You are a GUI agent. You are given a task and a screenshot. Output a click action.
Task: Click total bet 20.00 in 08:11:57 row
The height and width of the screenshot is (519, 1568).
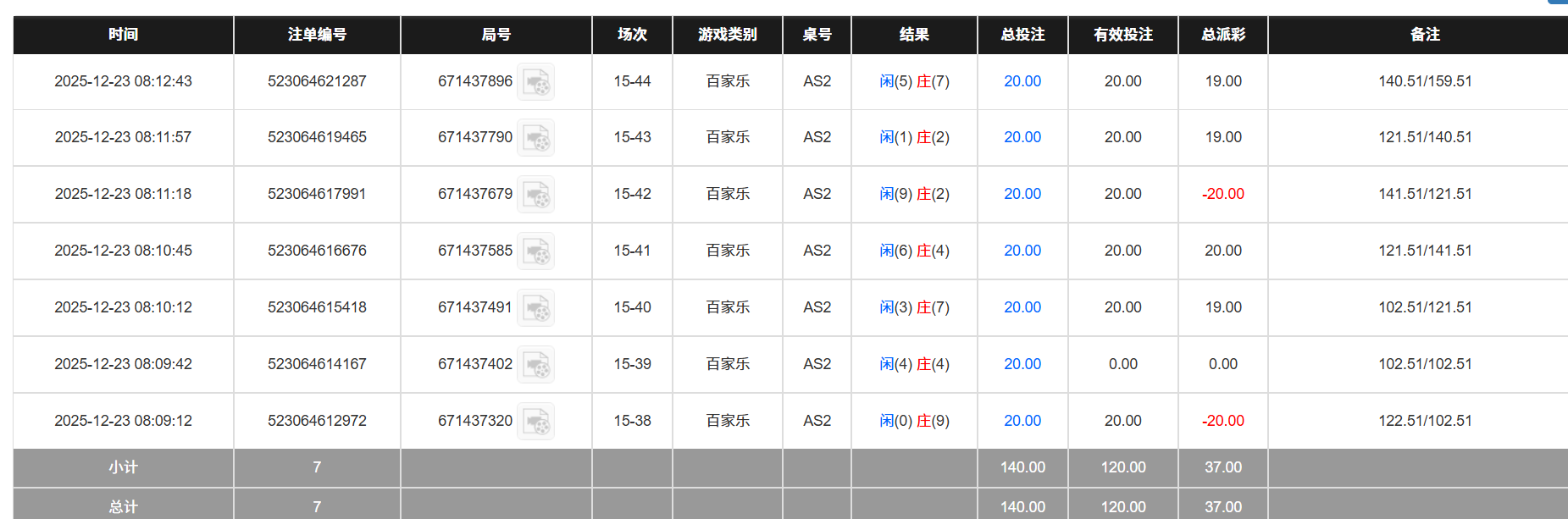pos(1022,137)
